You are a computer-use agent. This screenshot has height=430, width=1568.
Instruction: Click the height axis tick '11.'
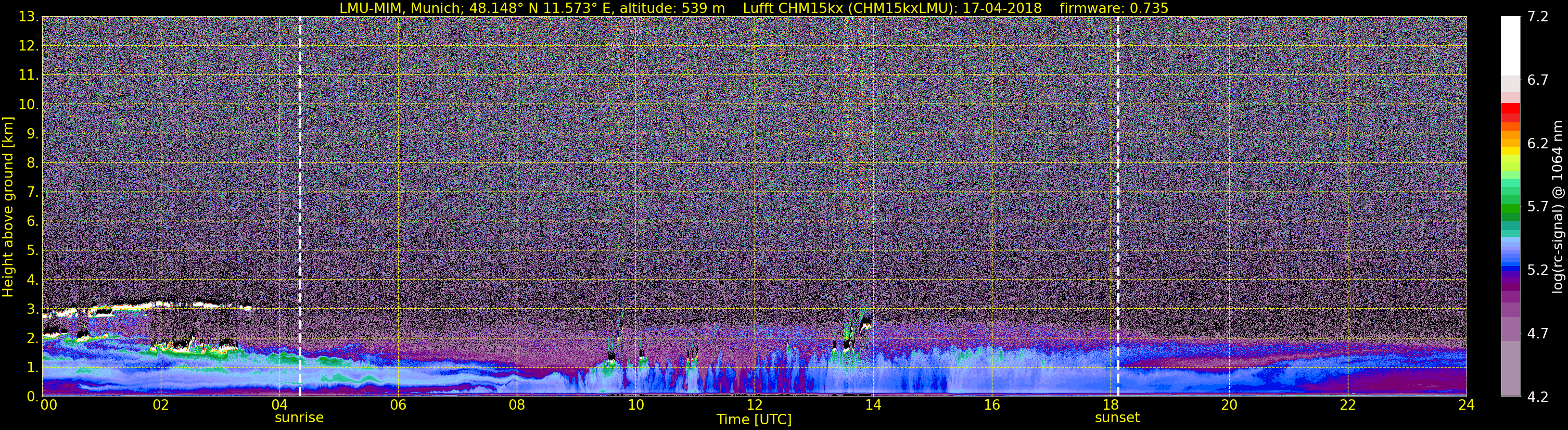click(29, 75)
